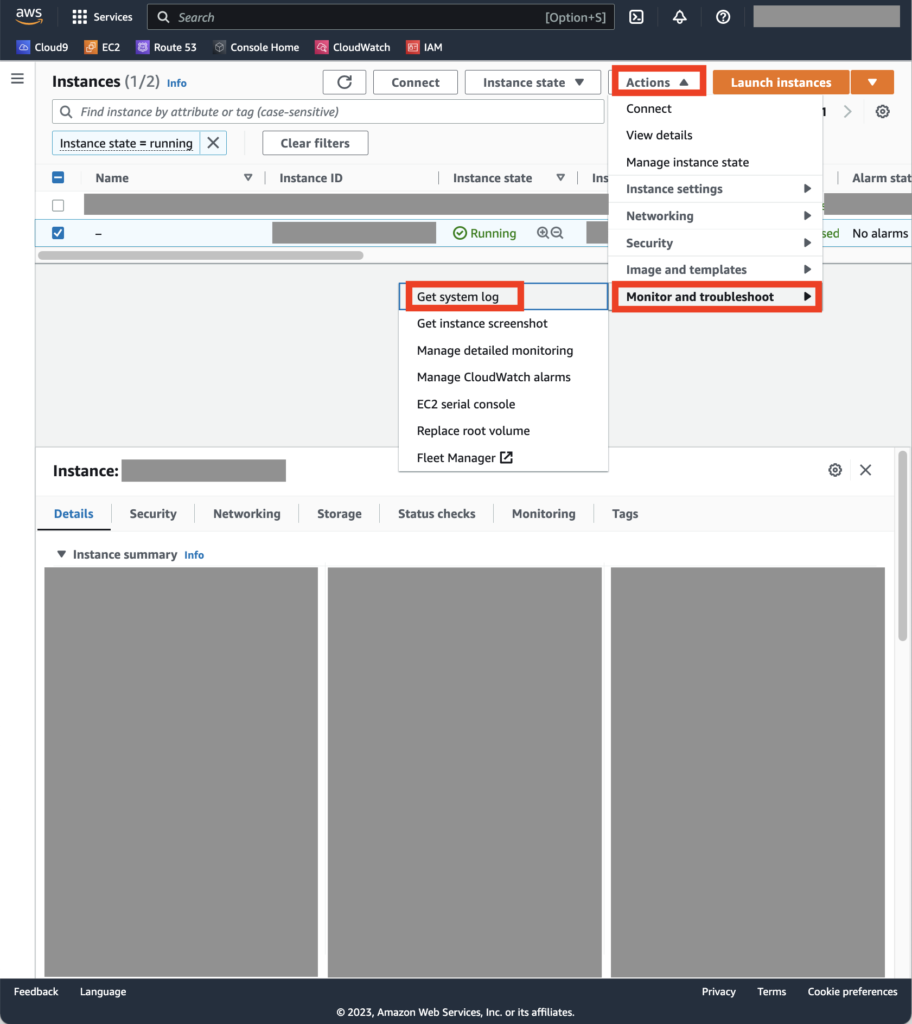
Task: Sort by the Name column arrow
Action: pos(248,178)
